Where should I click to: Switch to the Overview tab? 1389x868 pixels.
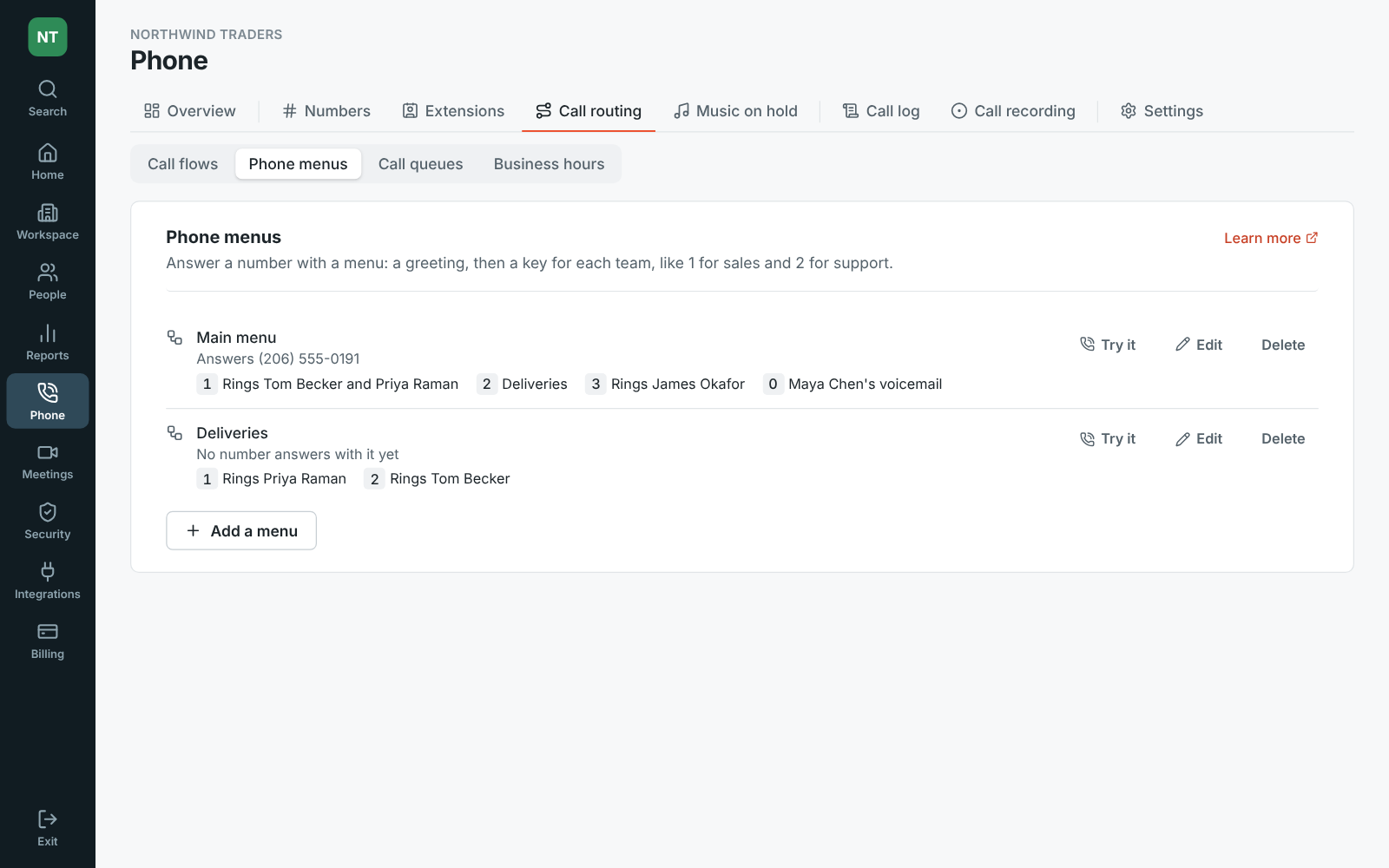pyautogui.click(x=189, y=111)
